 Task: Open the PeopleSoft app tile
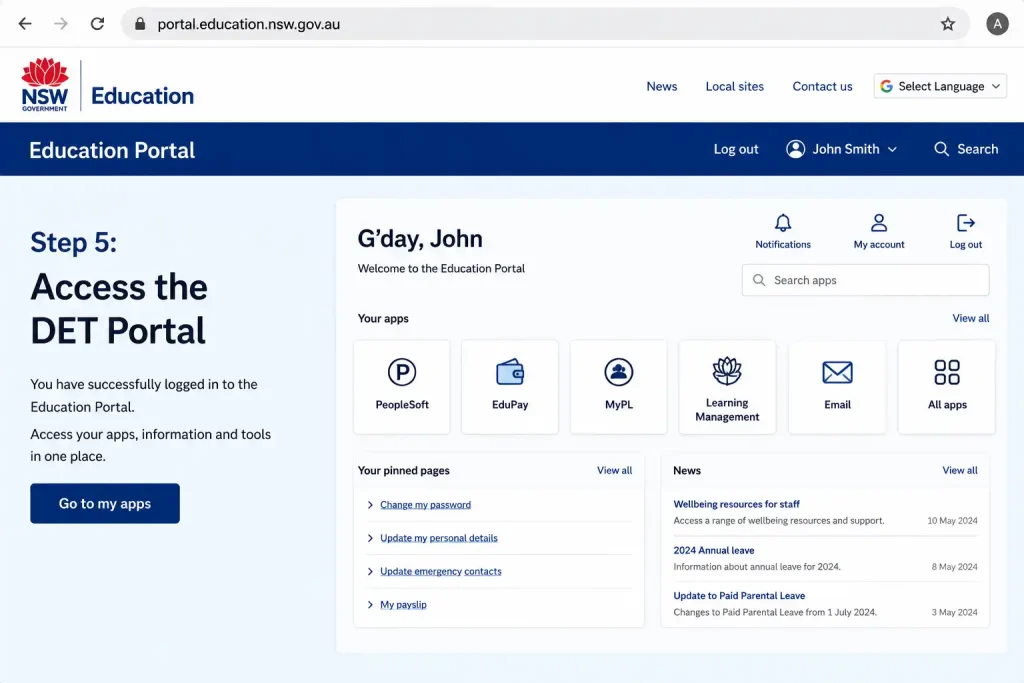pyautogui.click(x=402, y=387)
